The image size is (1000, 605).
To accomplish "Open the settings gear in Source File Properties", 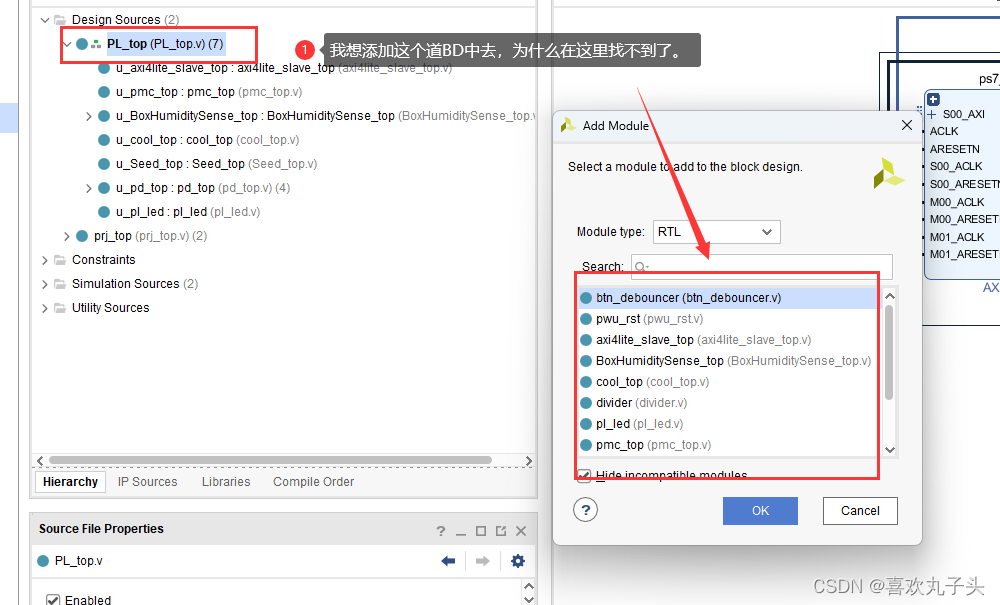I will pos(518,561).
